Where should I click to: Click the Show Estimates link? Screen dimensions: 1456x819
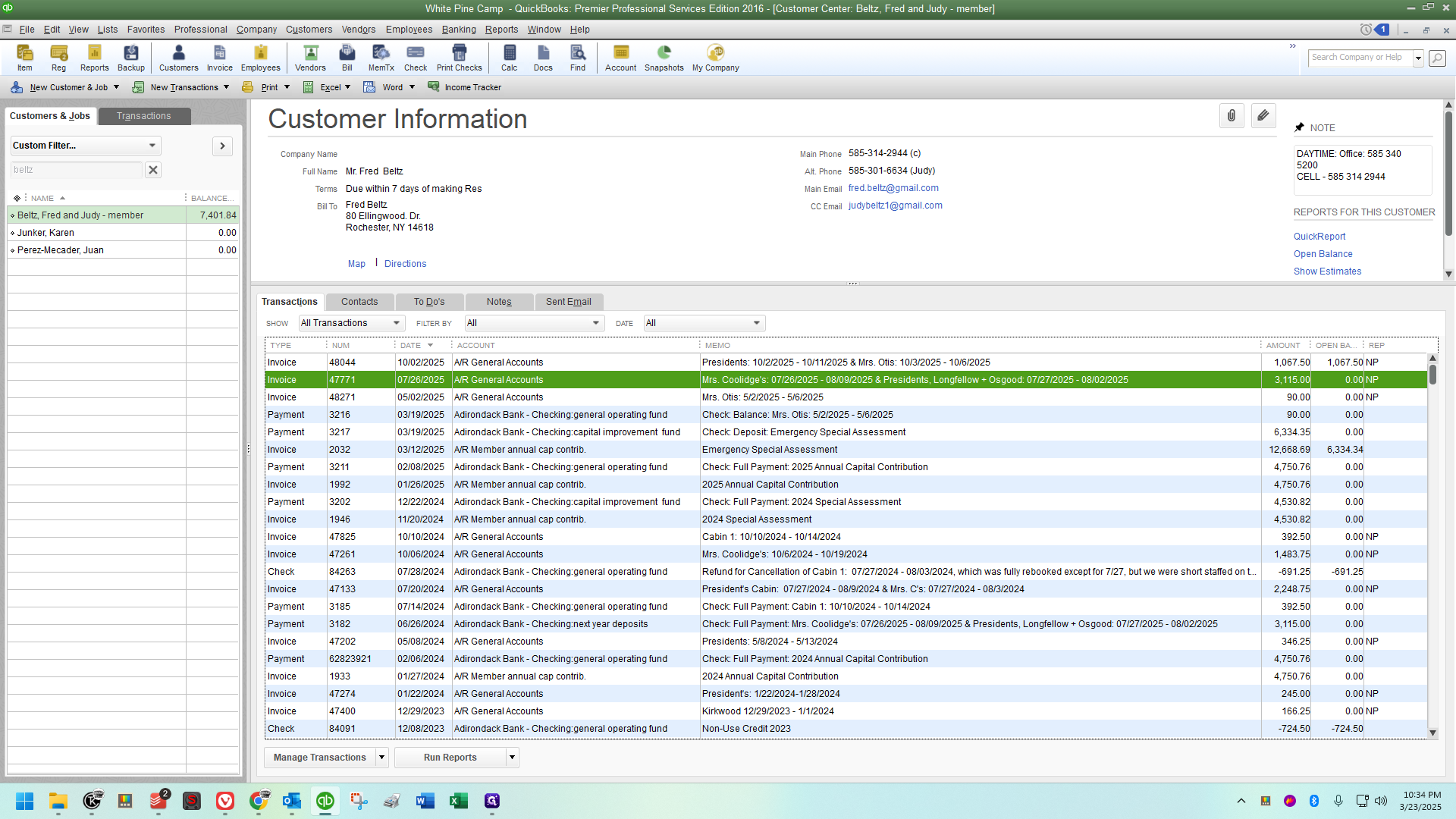[1327, 271]
